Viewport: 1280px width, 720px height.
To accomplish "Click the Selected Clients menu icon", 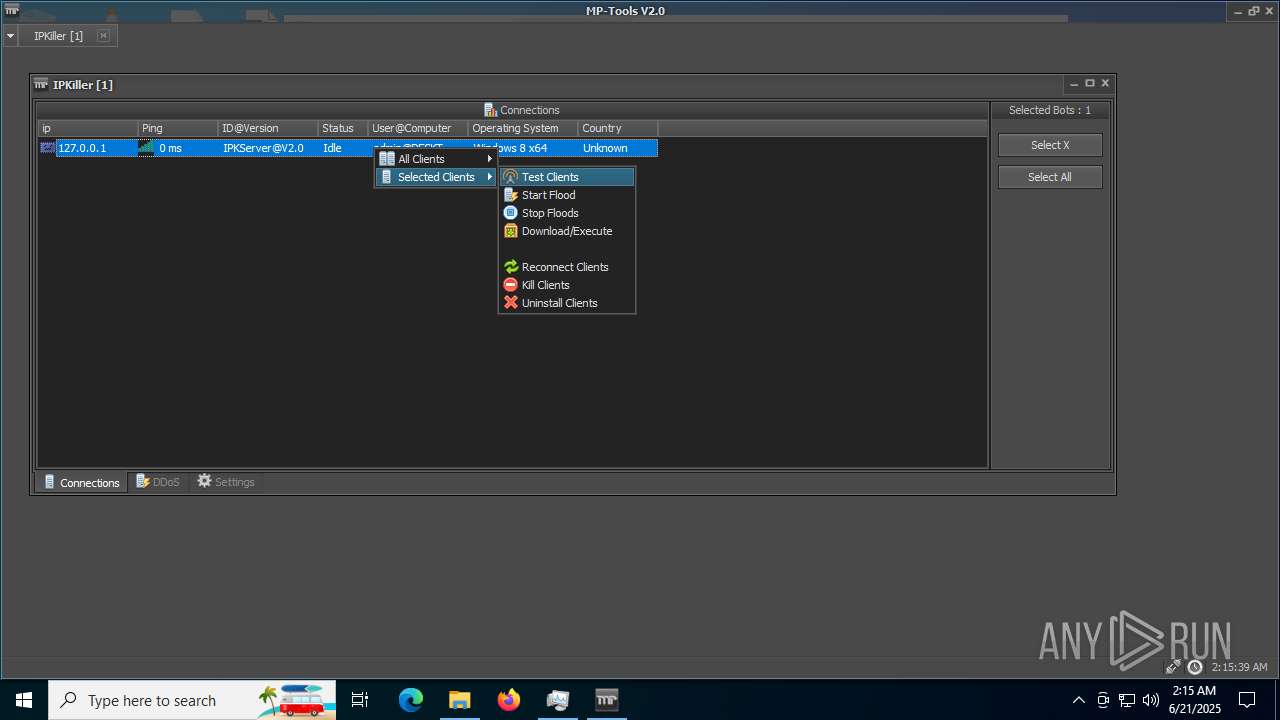I will pos(387,177).
